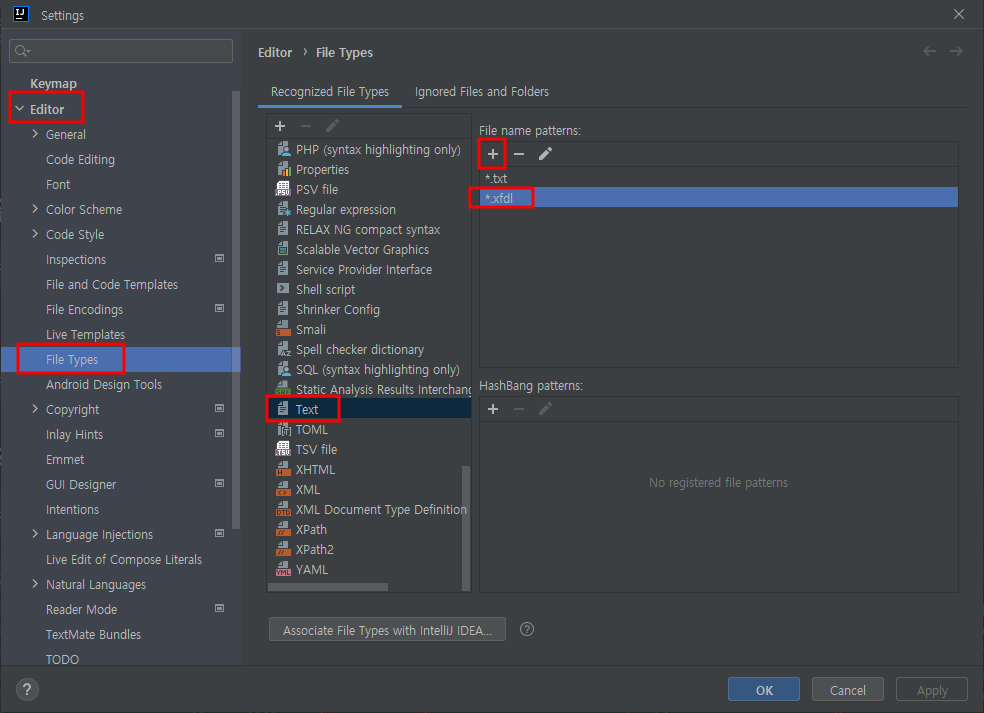Edit the selected recognized file type
Screen dimensions: 984x713
pyautogui.click(x=332, y=126)
